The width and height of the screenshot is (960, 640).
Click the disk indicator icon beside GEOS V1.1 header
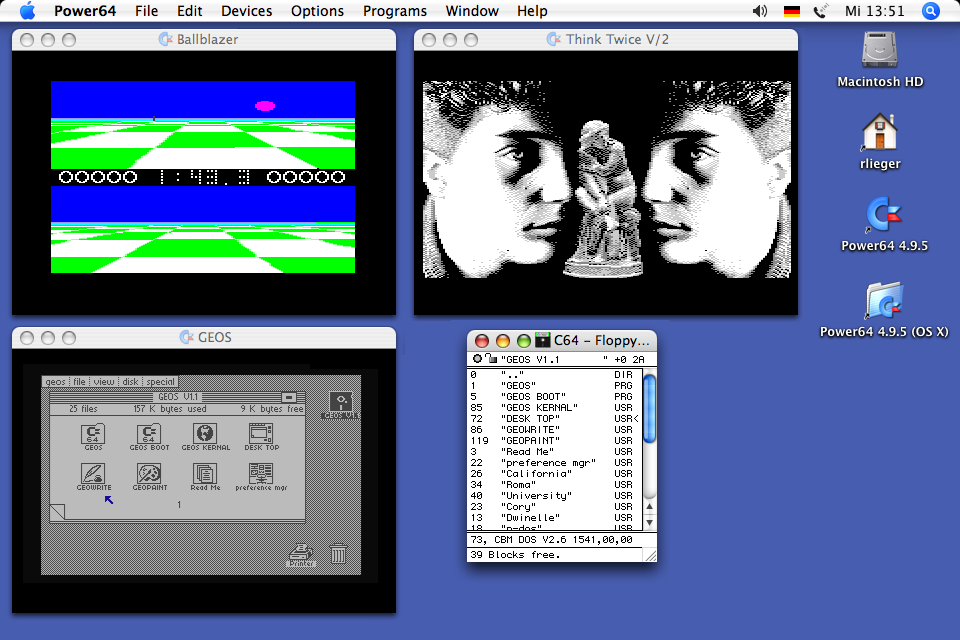[x=477, y=359]
